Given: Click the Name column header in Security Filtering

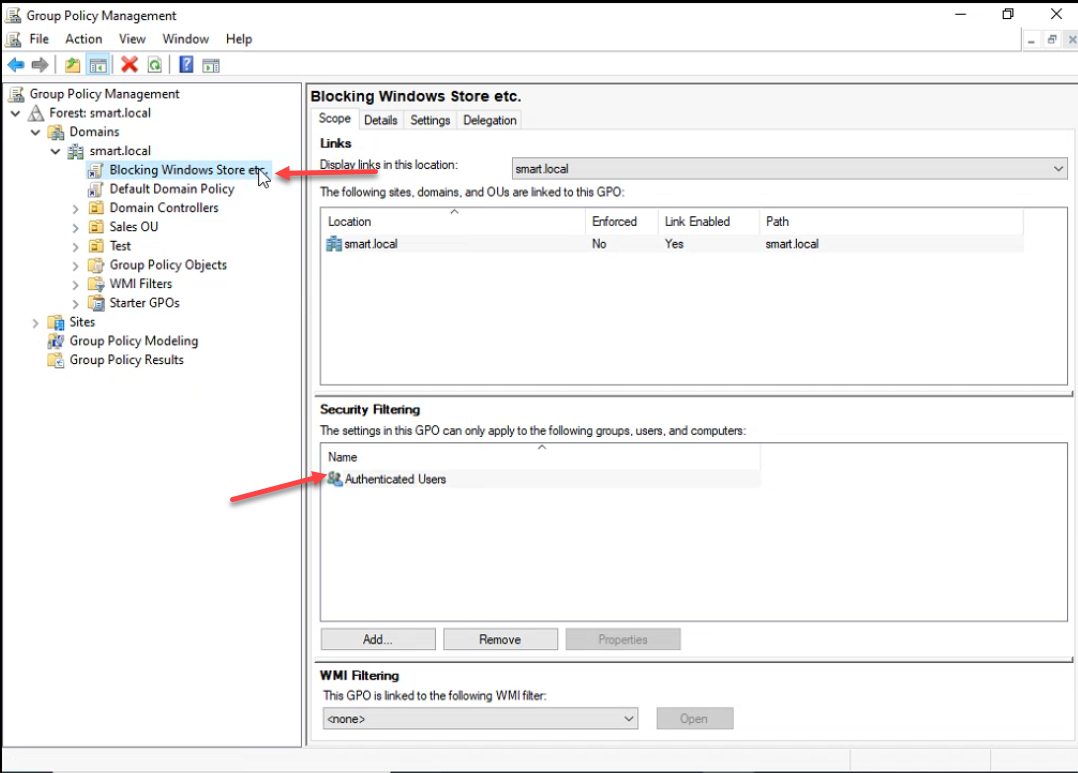Looking at the screenshot, I should pos(541,457).
